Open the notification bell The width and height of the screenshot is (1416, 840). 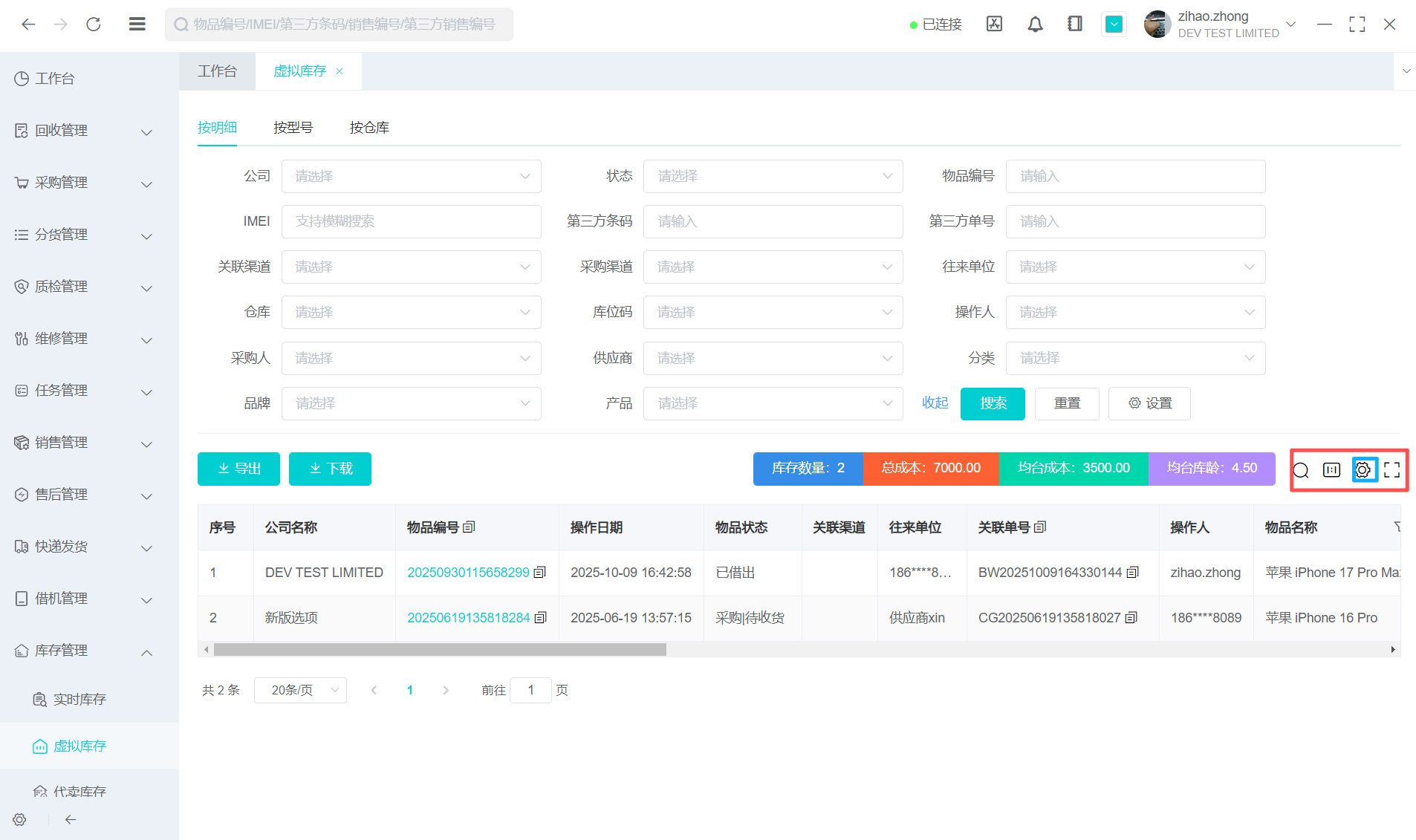1035,25
